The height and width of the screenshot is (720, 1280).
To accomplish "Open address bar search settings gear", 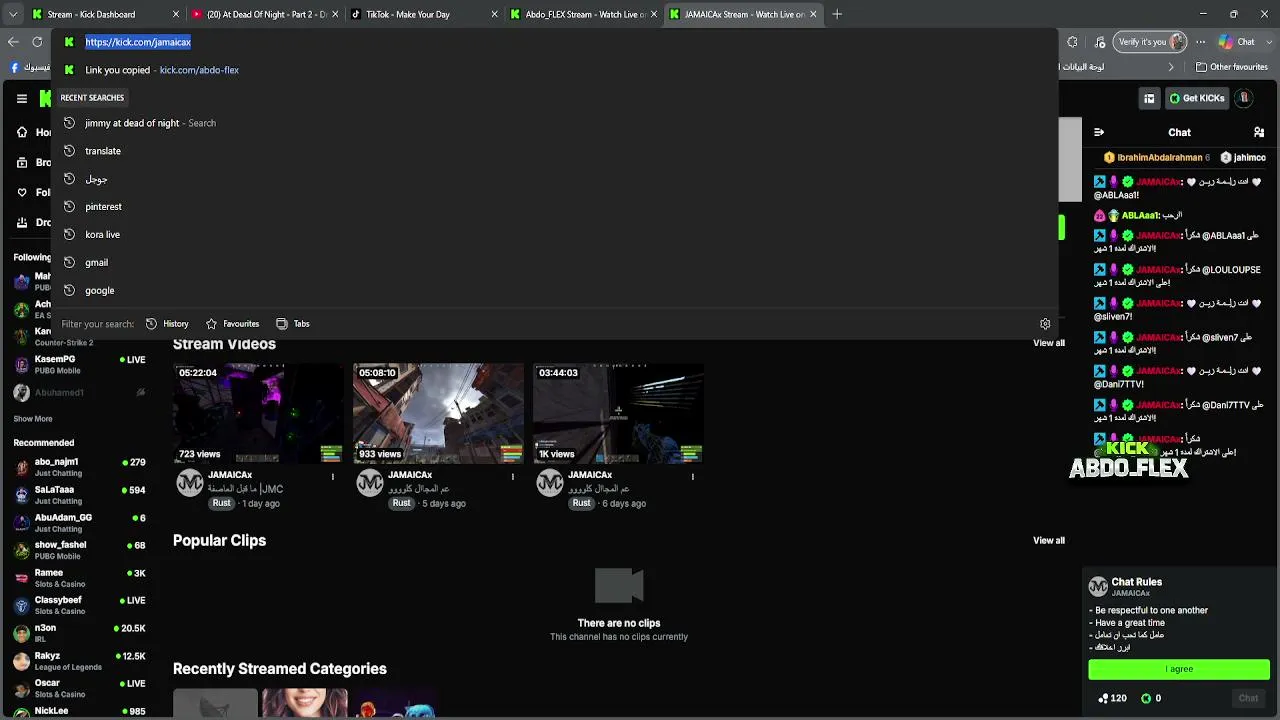I will coord(1045,324).
